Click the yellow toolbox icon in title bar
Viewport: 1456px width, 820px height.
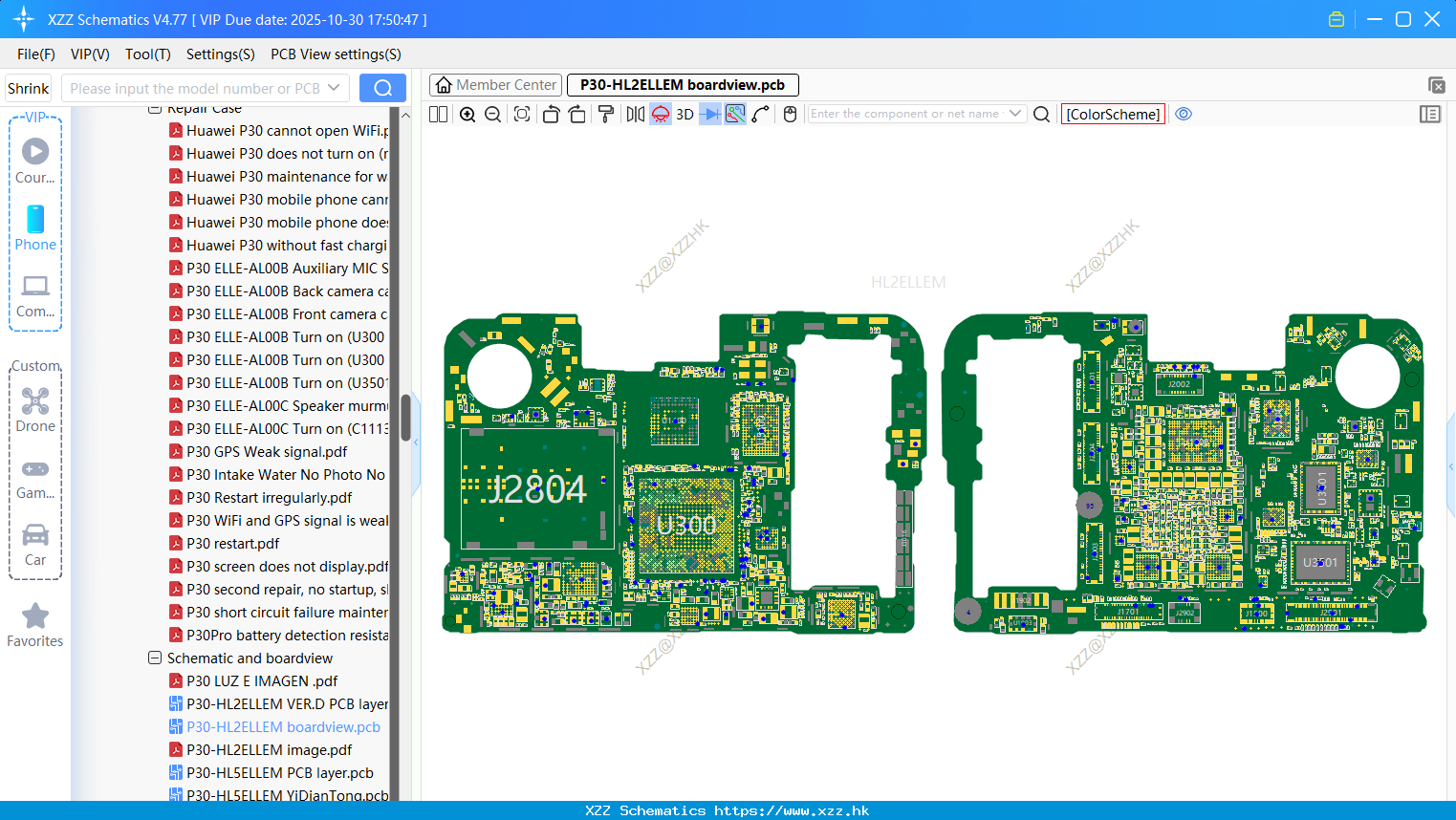1336,19
